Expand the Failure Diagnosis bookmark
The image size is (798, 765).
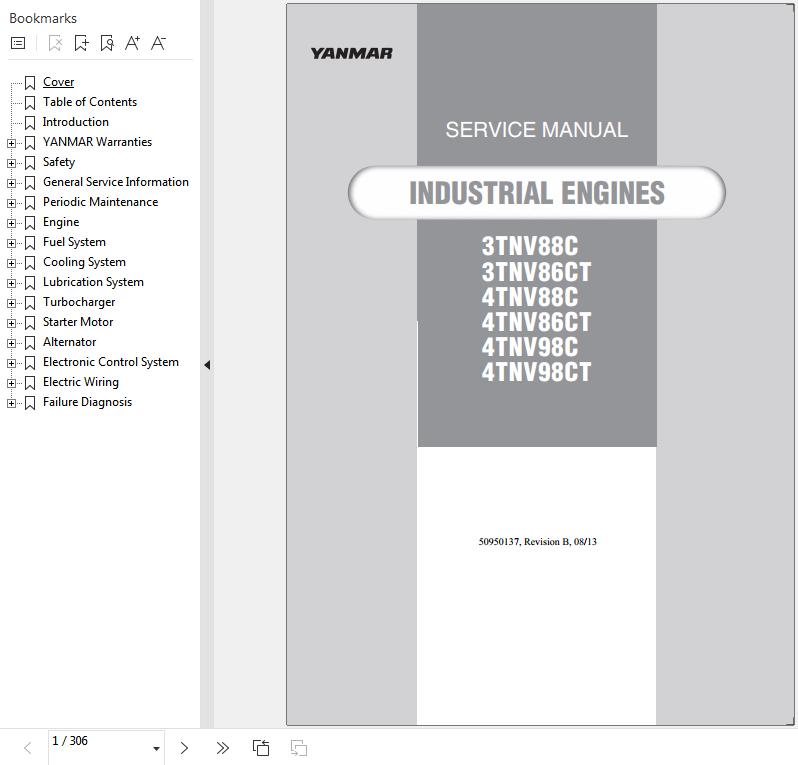[x=11, y=403]
